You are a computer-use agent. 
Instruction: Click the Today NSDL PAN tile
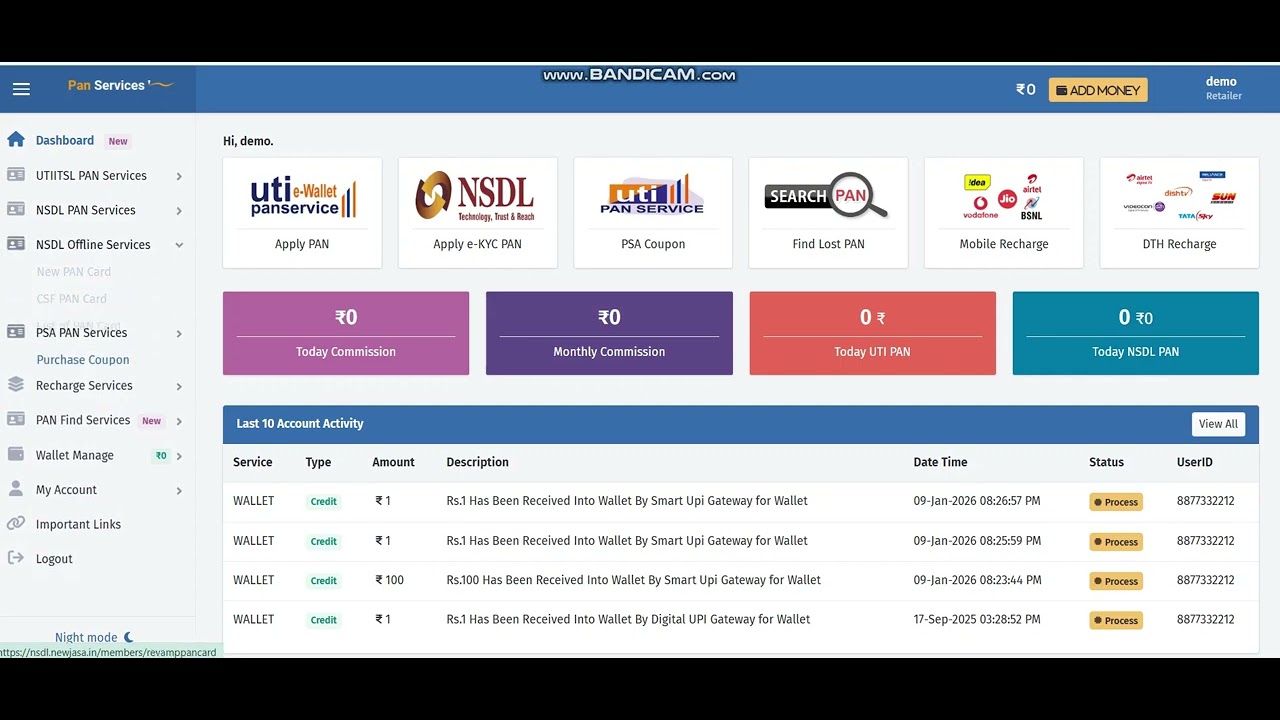(1136, 333)
